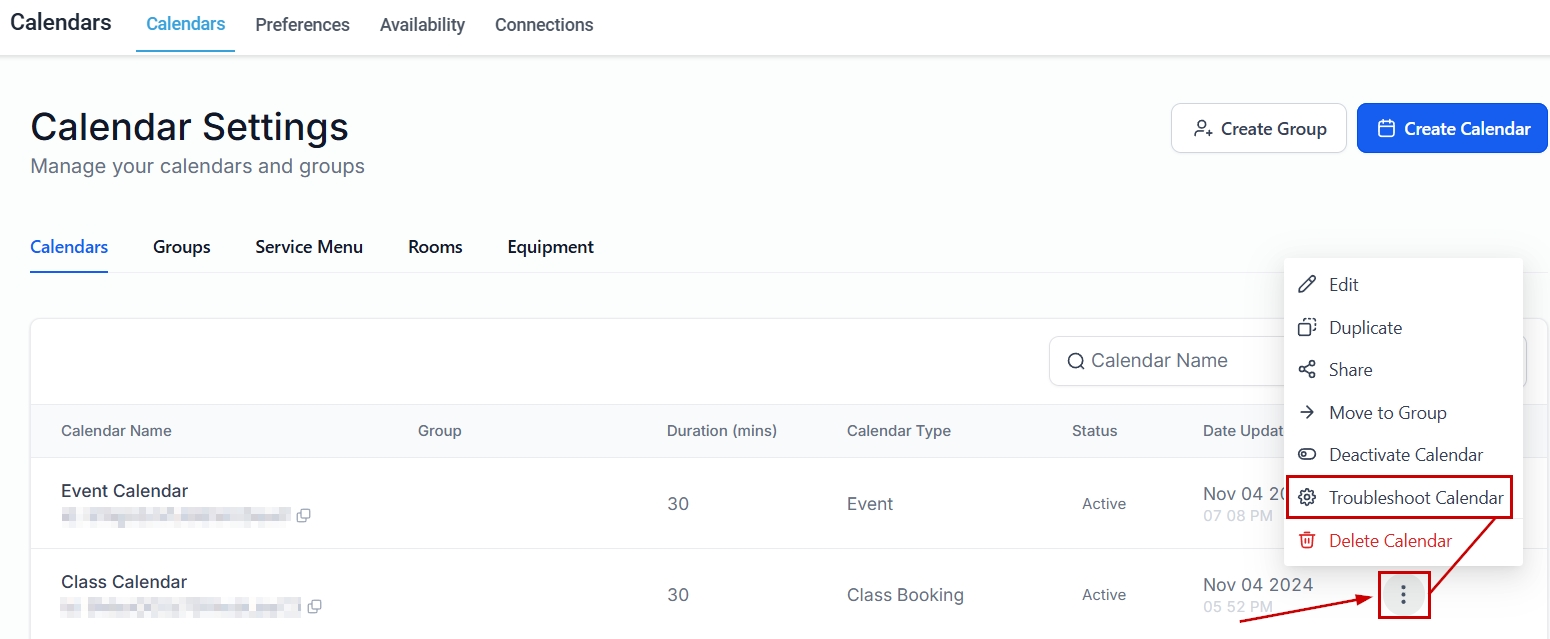
Task: Click the copy icon under Class Calendar
Action: [314, 606]
